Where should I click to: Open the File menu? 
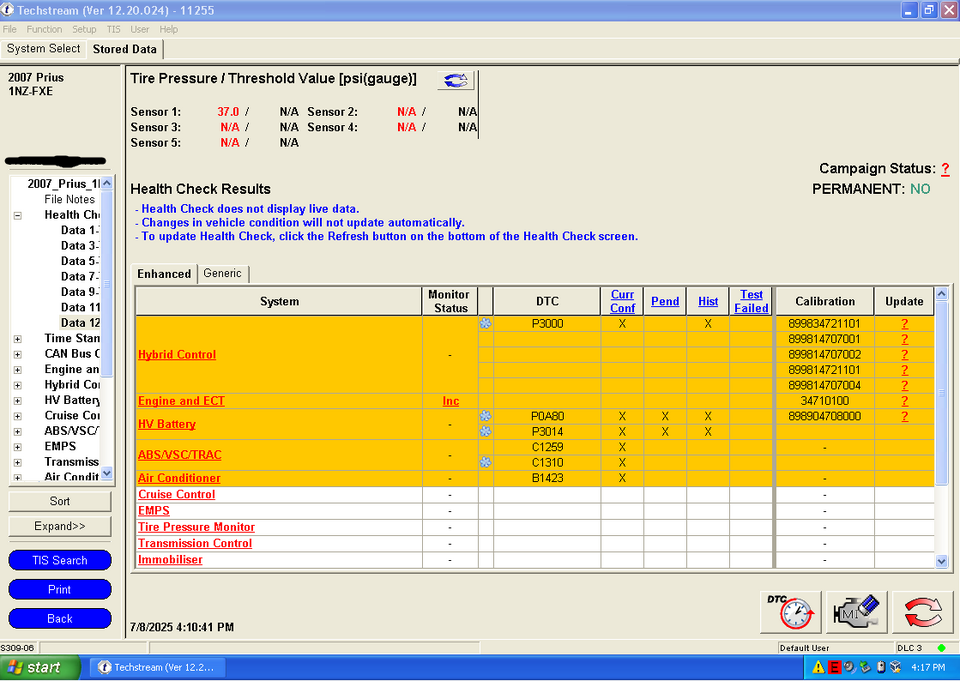10,29
